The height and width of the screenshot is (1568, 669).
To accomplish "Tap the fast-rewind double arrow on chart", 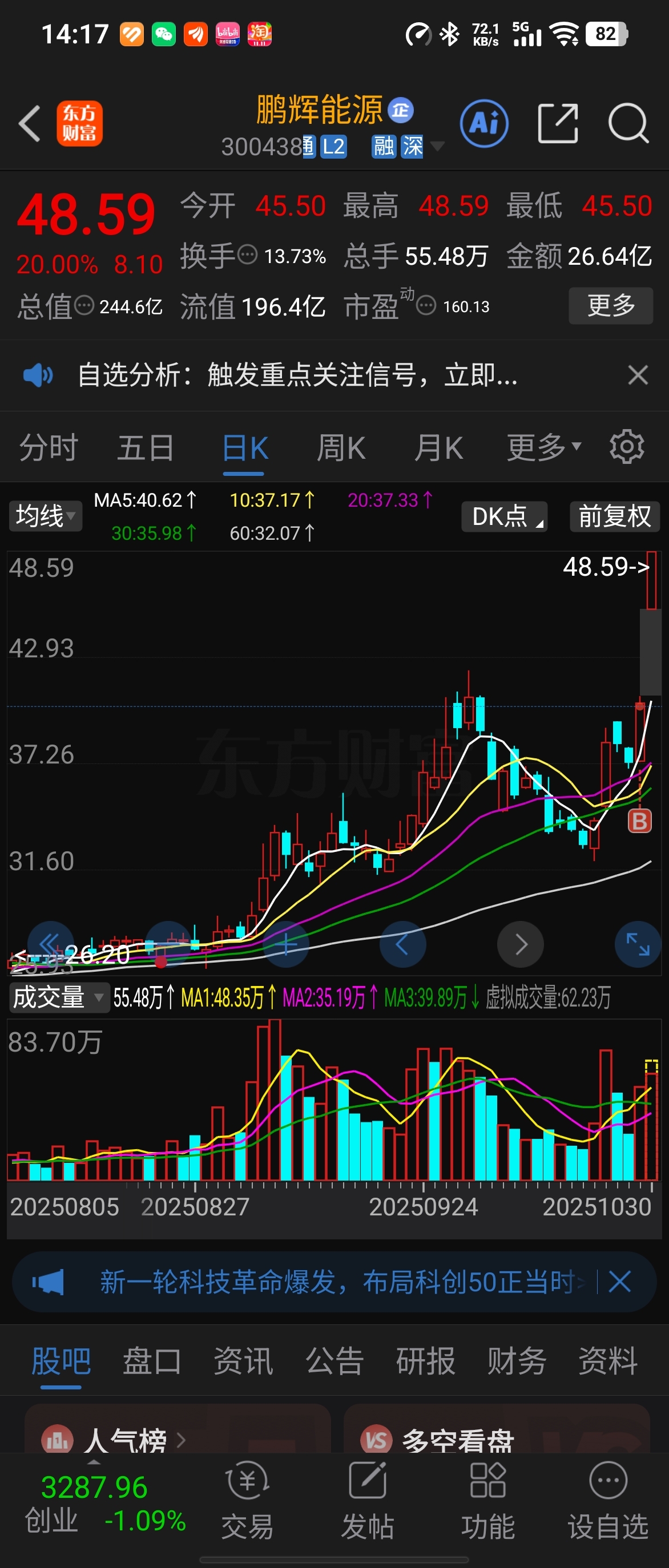I will pos(50,944).
